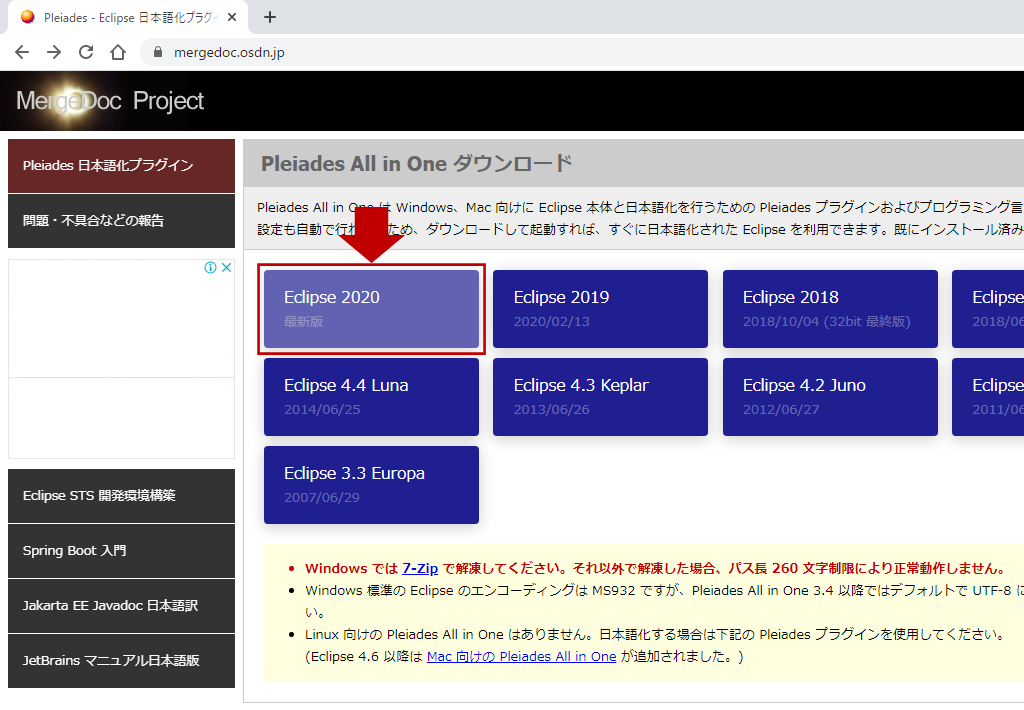Open the Pleiades 日本語化プラグイン sidebar item
Screen dimensions: 1024x710
(x=121, y=166)
